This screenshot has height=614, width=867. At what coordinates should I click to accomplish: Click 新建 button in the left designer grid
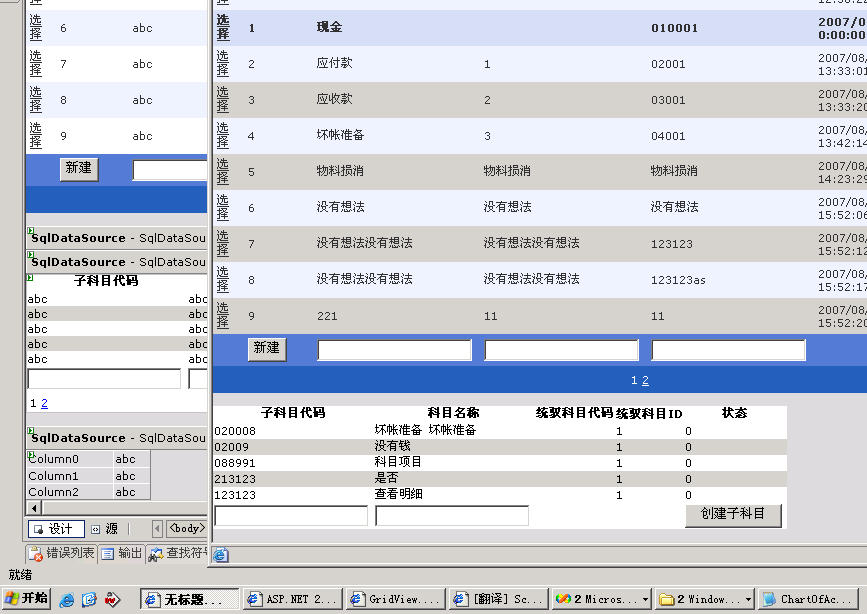click(x=79, y=169)
